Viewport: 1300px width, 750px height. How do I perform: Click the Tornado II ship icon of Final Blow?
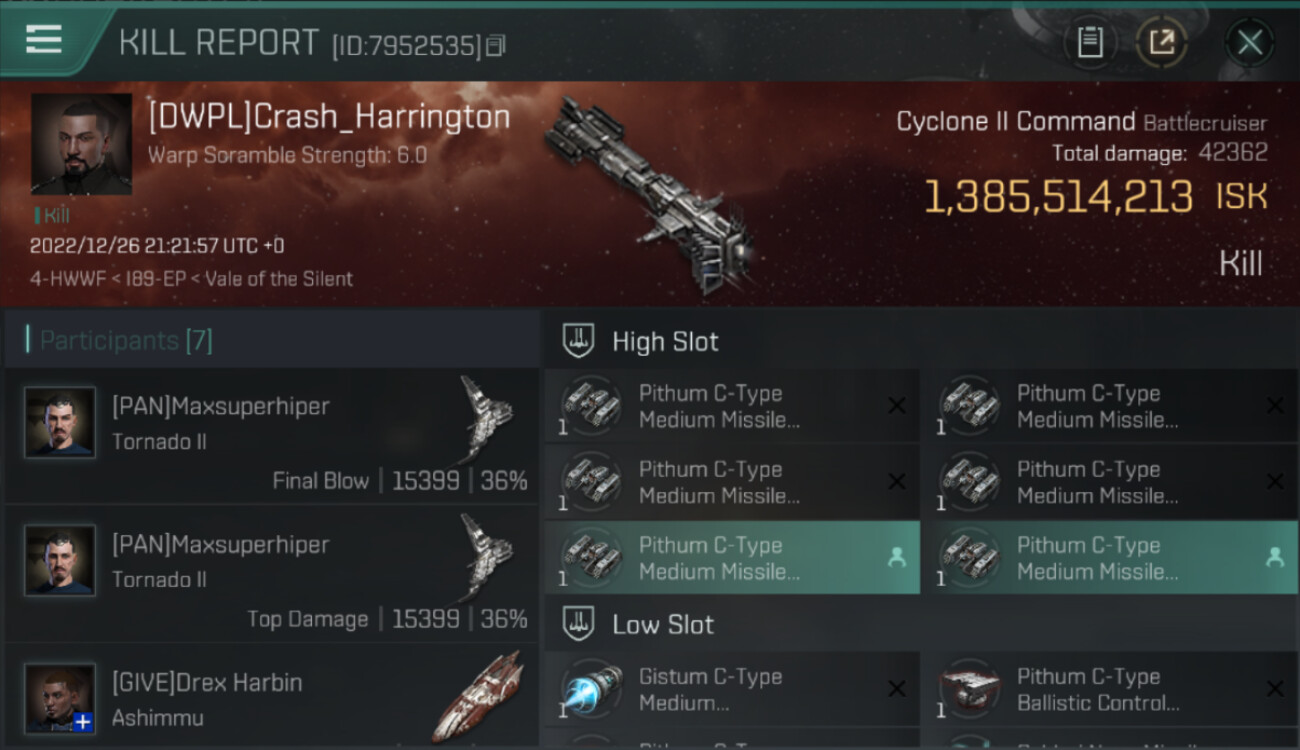485,420
